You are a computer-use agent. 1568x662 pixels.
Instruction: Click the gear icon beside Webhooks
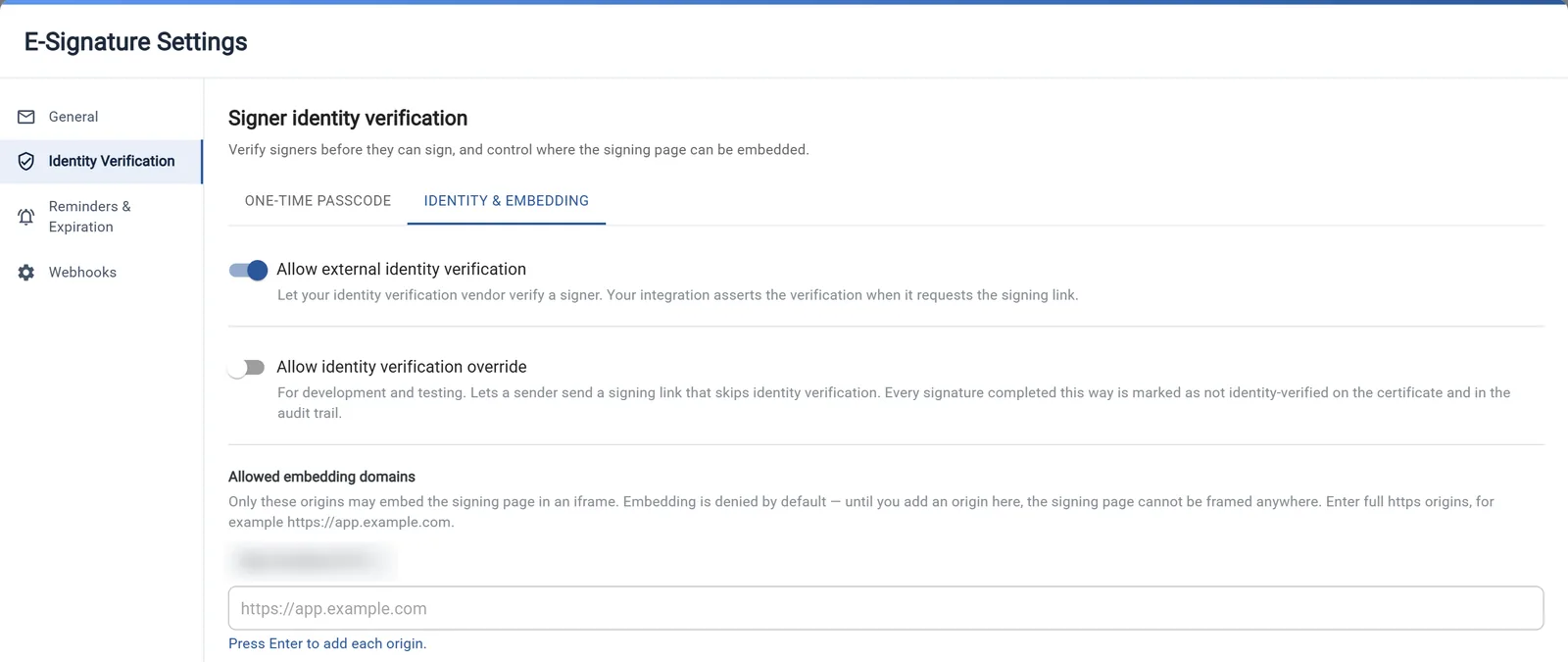(26, 273)
